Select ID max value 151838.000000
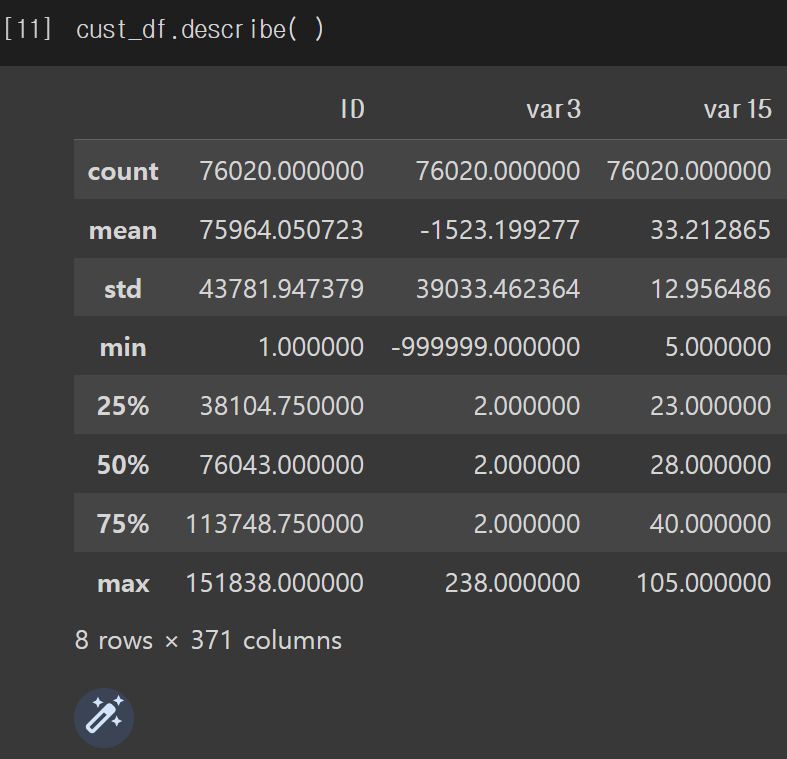787x759 pixels. [275, 583]
